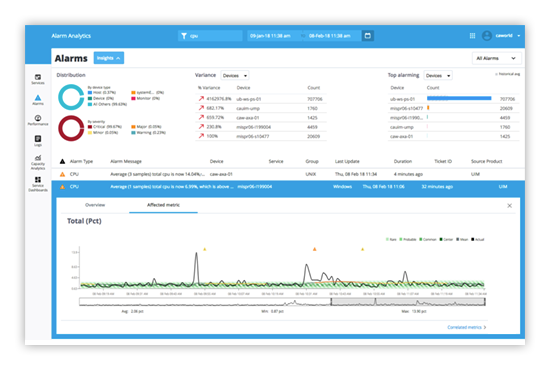Click the cpu filter search field
Image resolution: width=550 pixels, height=370 pixels.
point(210,36)
